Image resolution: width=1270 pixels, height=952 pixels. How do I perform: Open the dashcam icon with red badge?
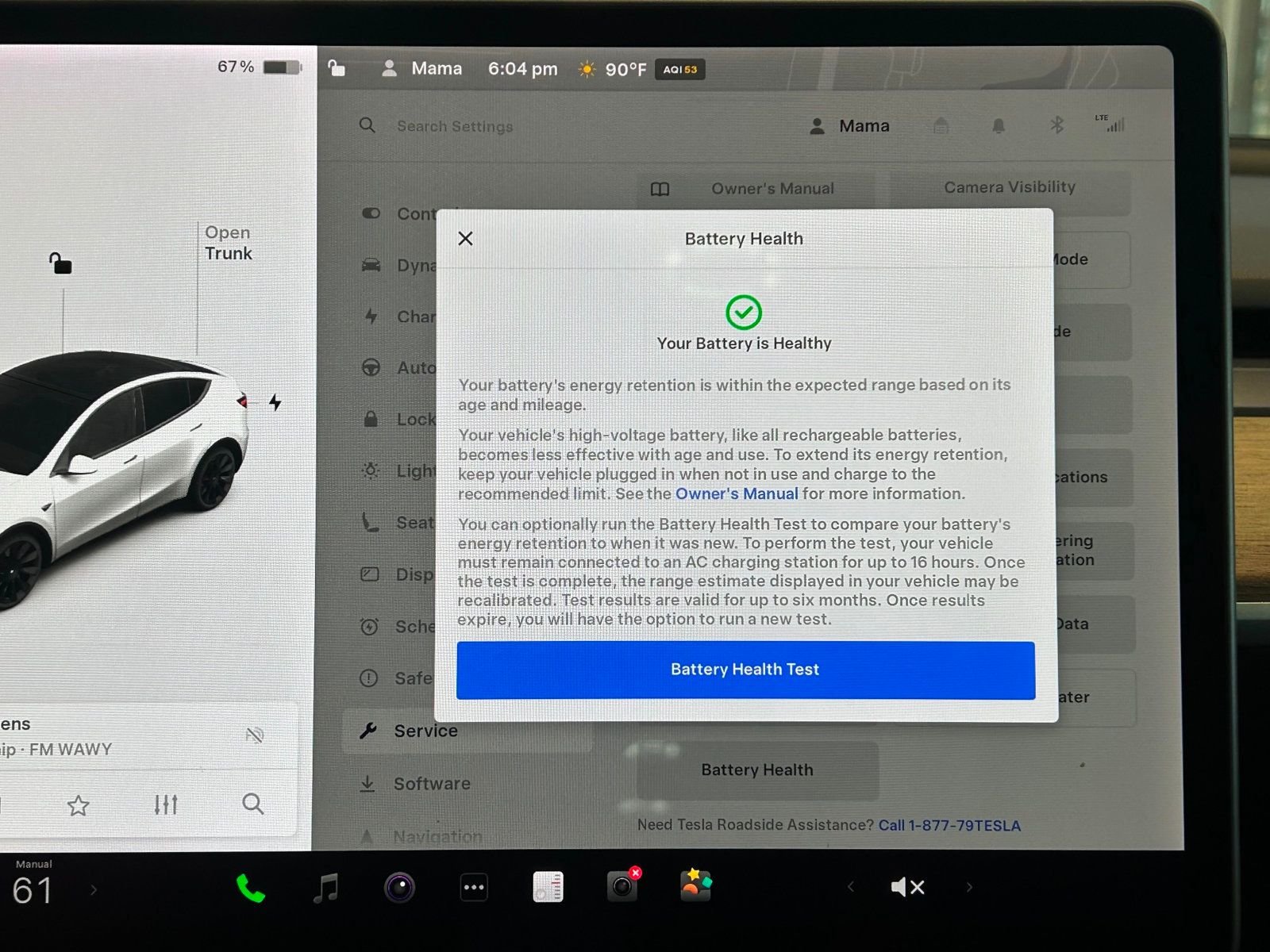(622, 886)
